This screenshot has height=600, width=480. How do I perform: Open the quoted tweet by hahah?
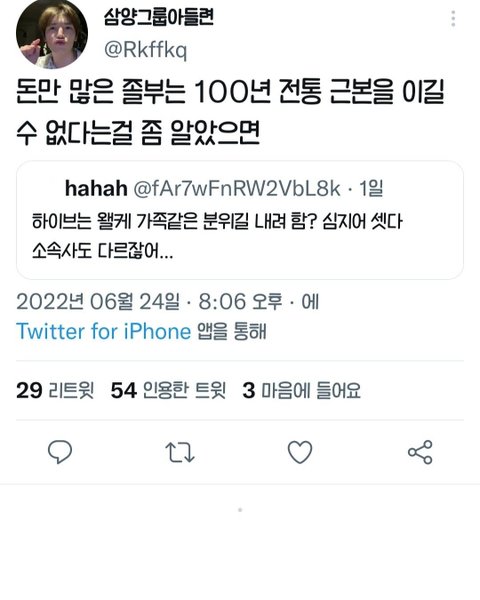point(240,220)
